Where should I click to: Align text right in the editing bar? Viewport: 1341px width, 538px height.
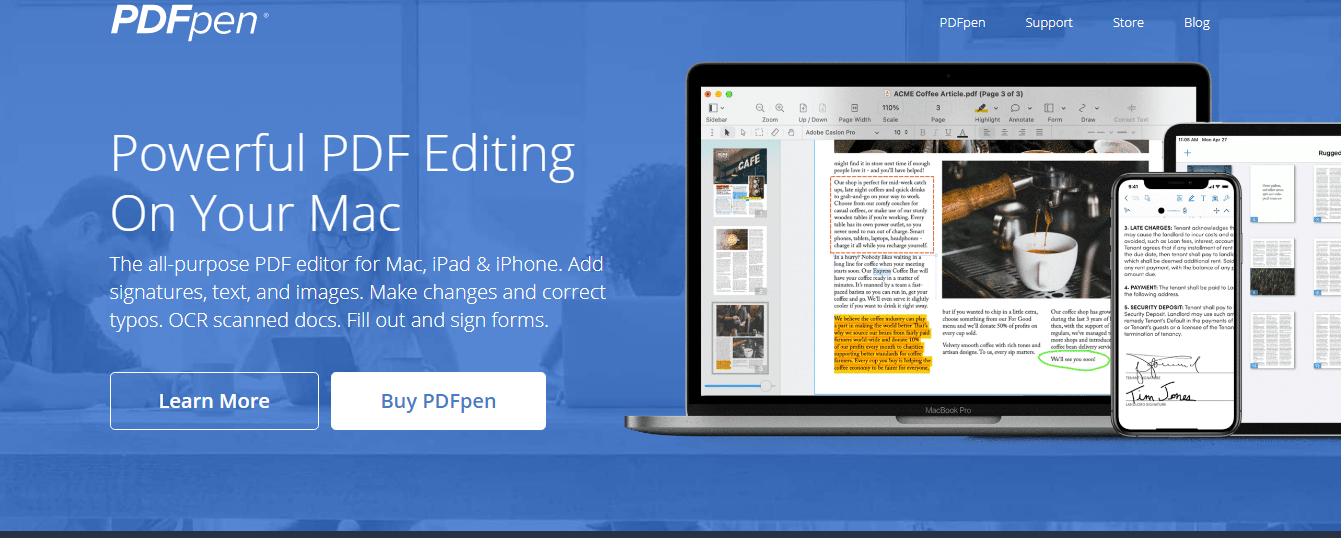pos(1021,132)
